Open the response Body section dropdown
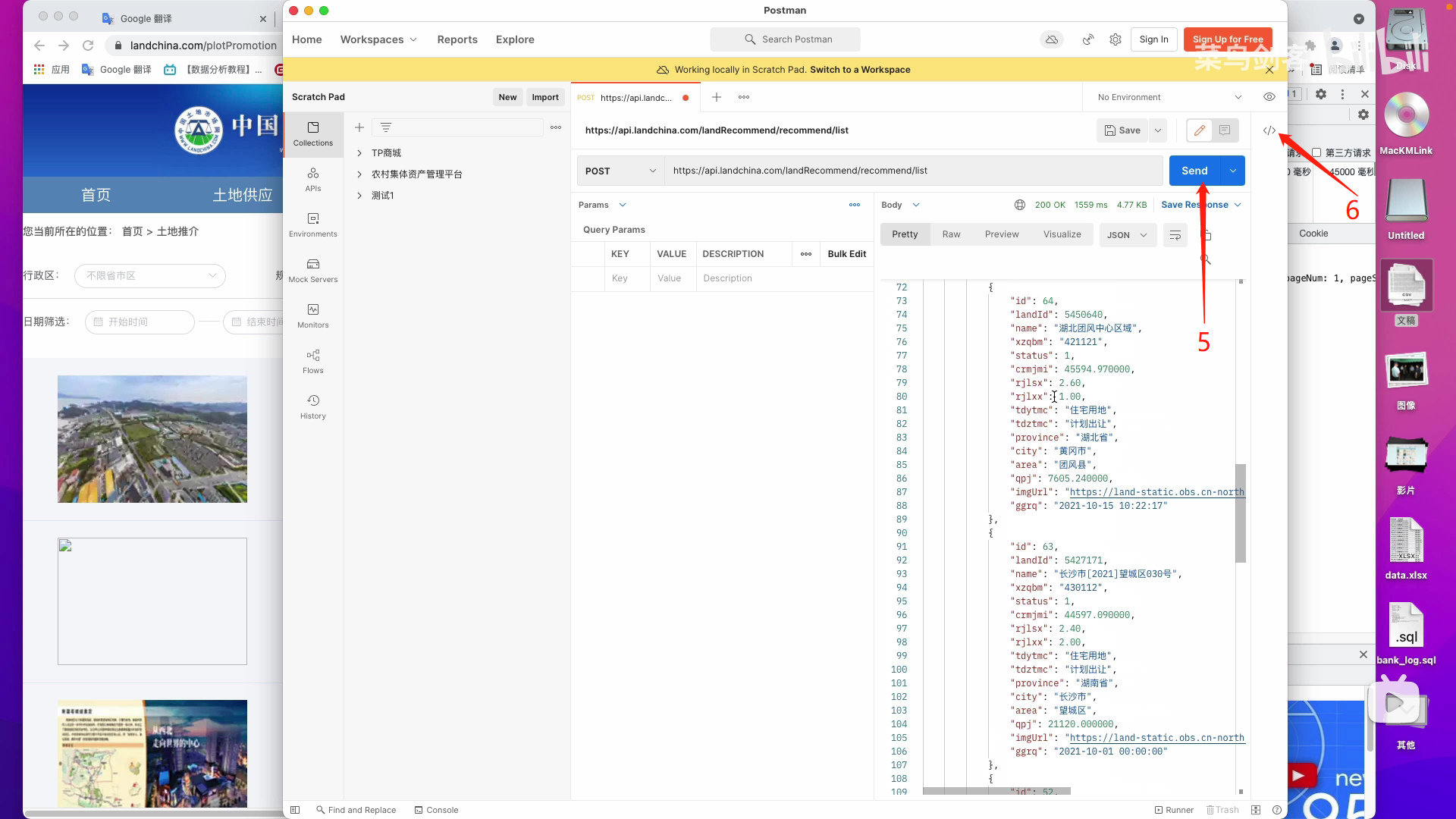This screenshot has height=819, width=1456. pos(900,205)
